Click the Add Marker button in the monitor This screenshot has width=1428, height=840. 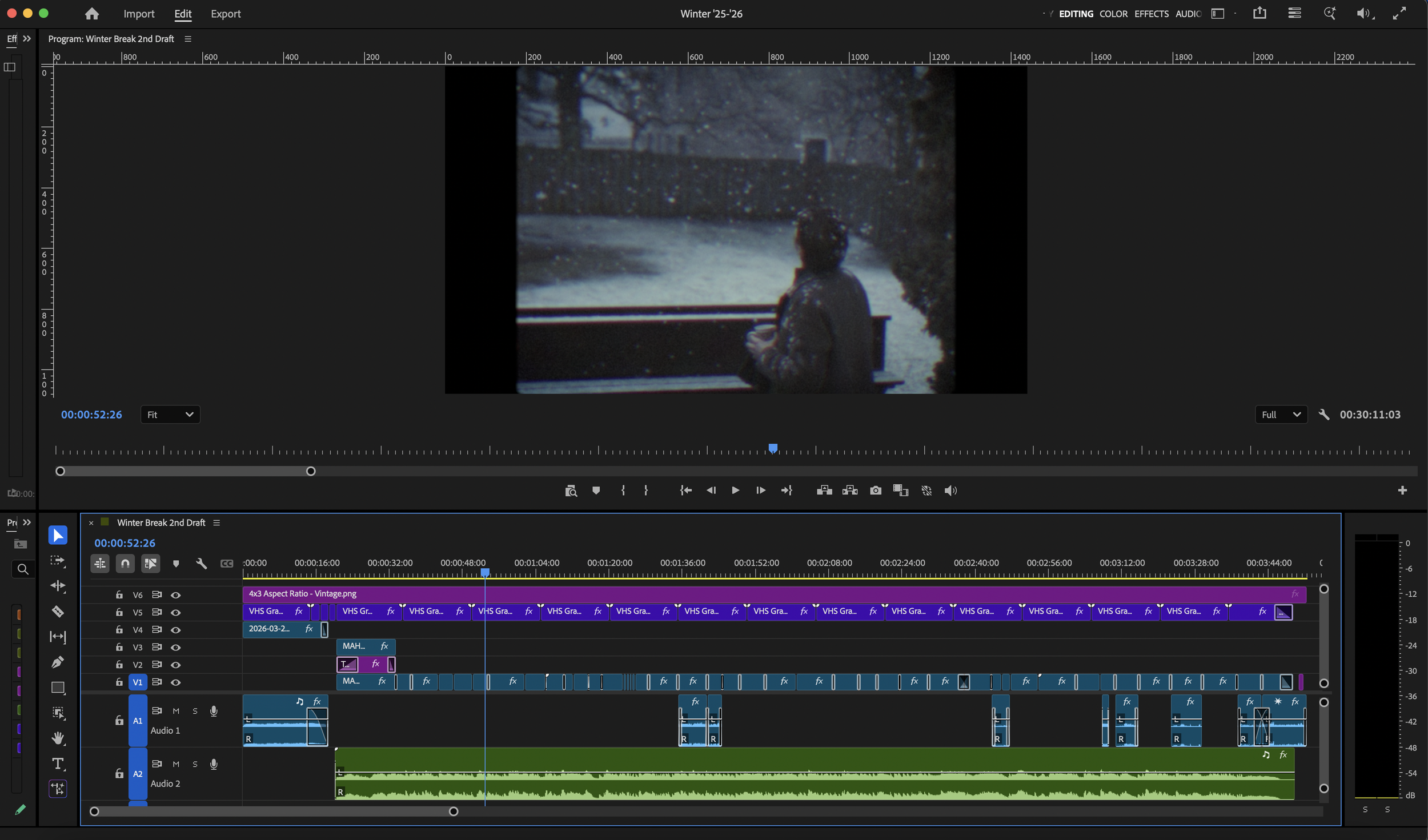pos(596,491)
